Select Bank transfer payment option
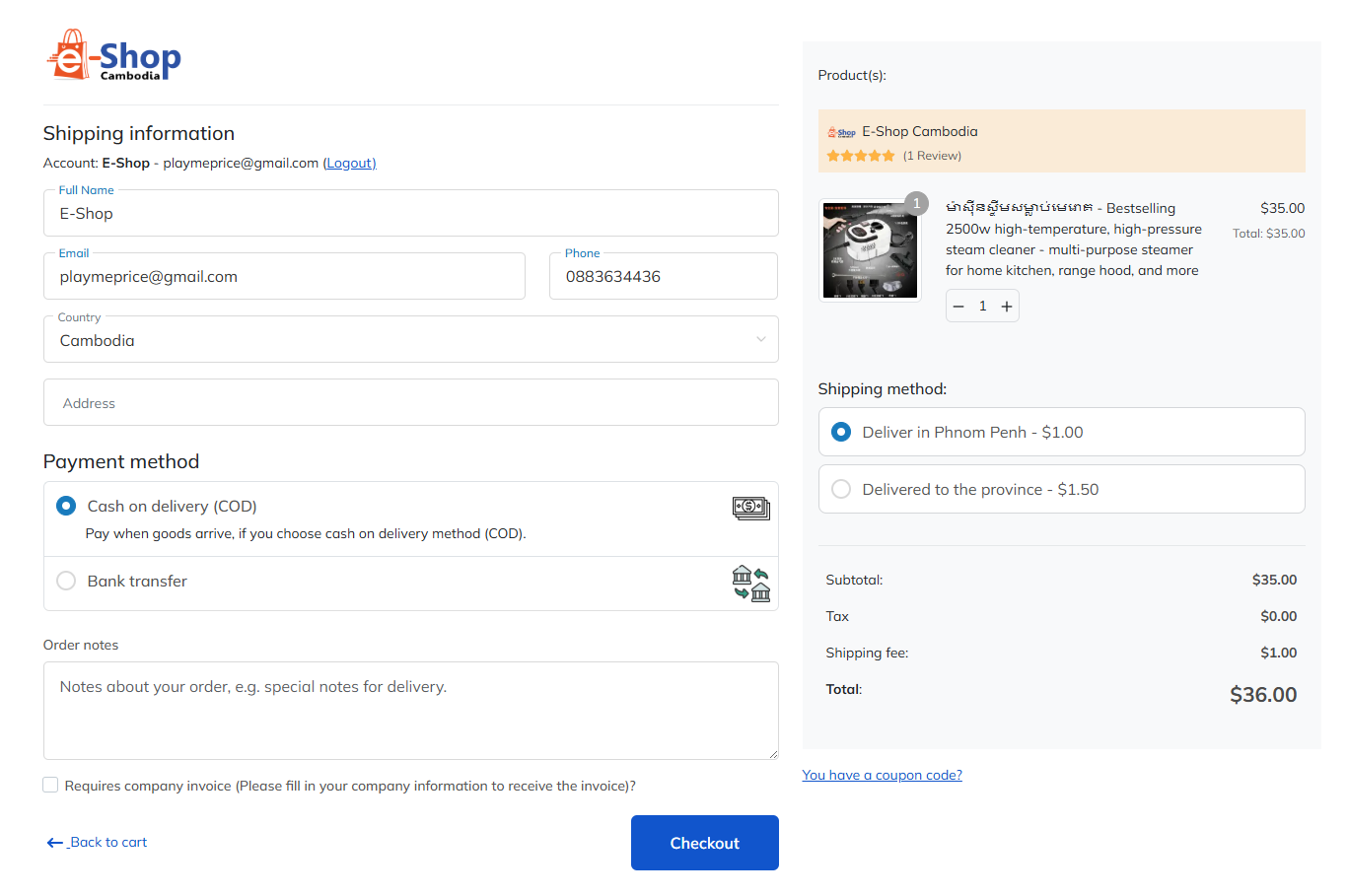Viewport: 1348px width, 896px height. [66, 581]
